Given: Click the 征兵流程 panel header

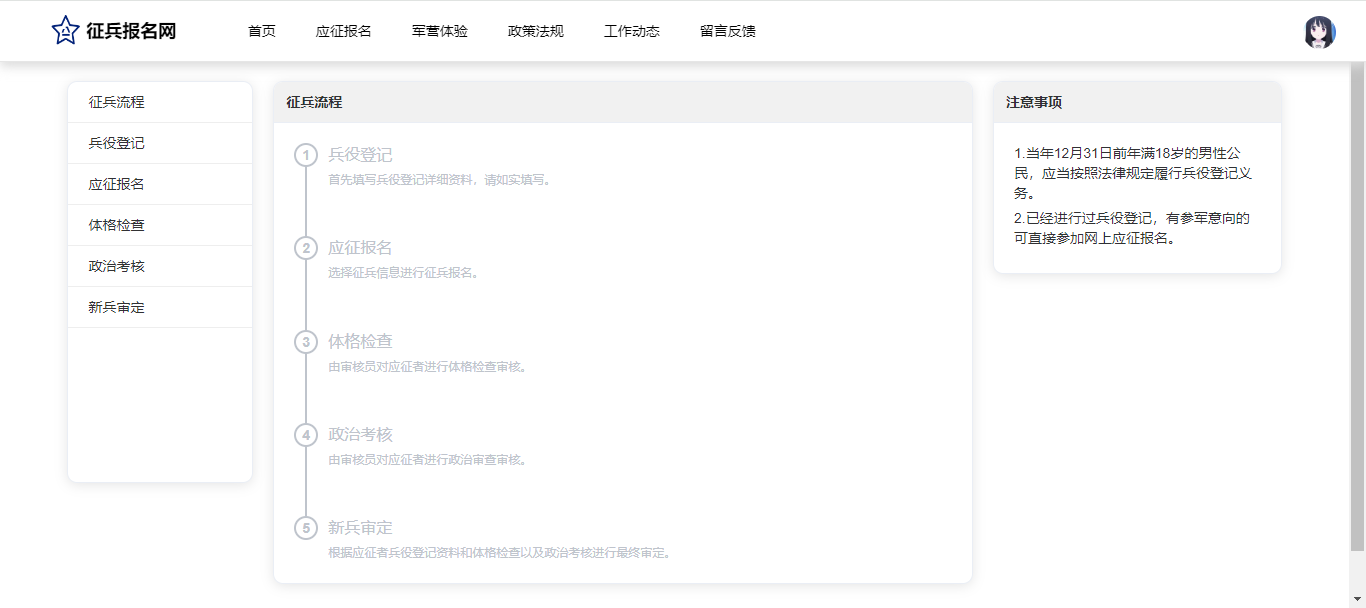Looking at the screenshot, I should (x=623, y=102).
